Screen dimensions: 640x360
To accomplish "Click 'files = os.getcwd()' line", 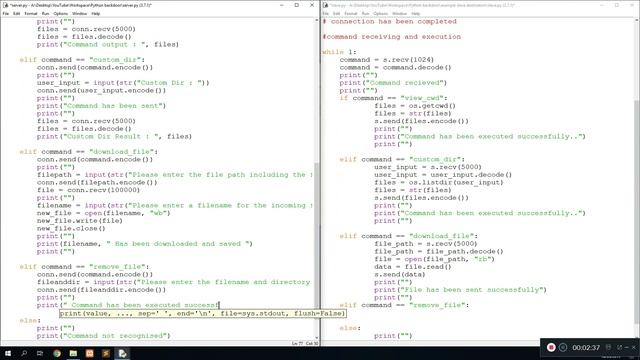I will [x=415, y=106].
